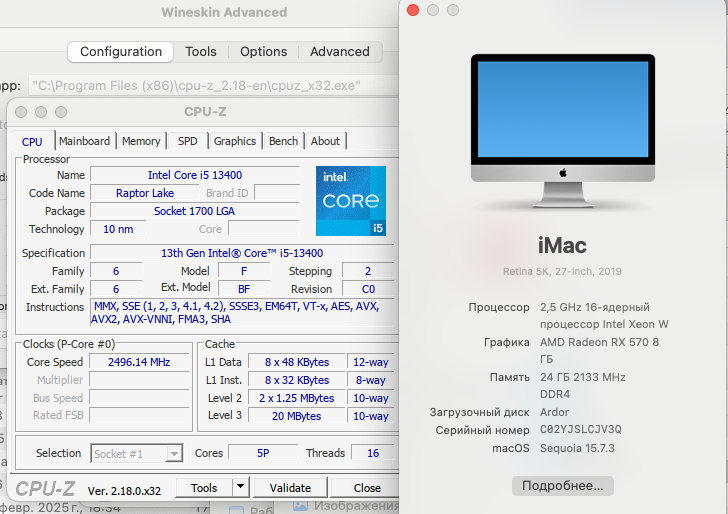Click the startup disk name Ardor
The width and height of the screenshot is (728, 514).
(554, 412)
